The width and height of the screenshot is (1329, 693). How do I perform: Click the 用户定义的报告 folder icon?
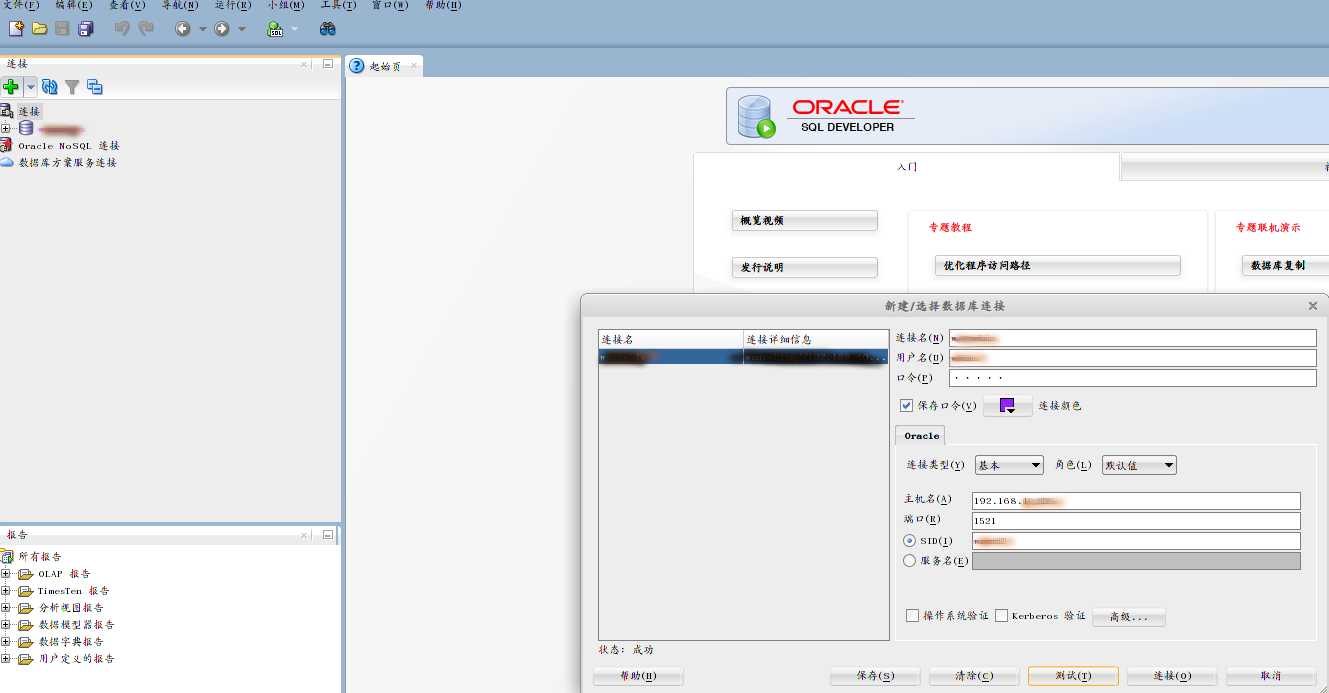(26, 658)
